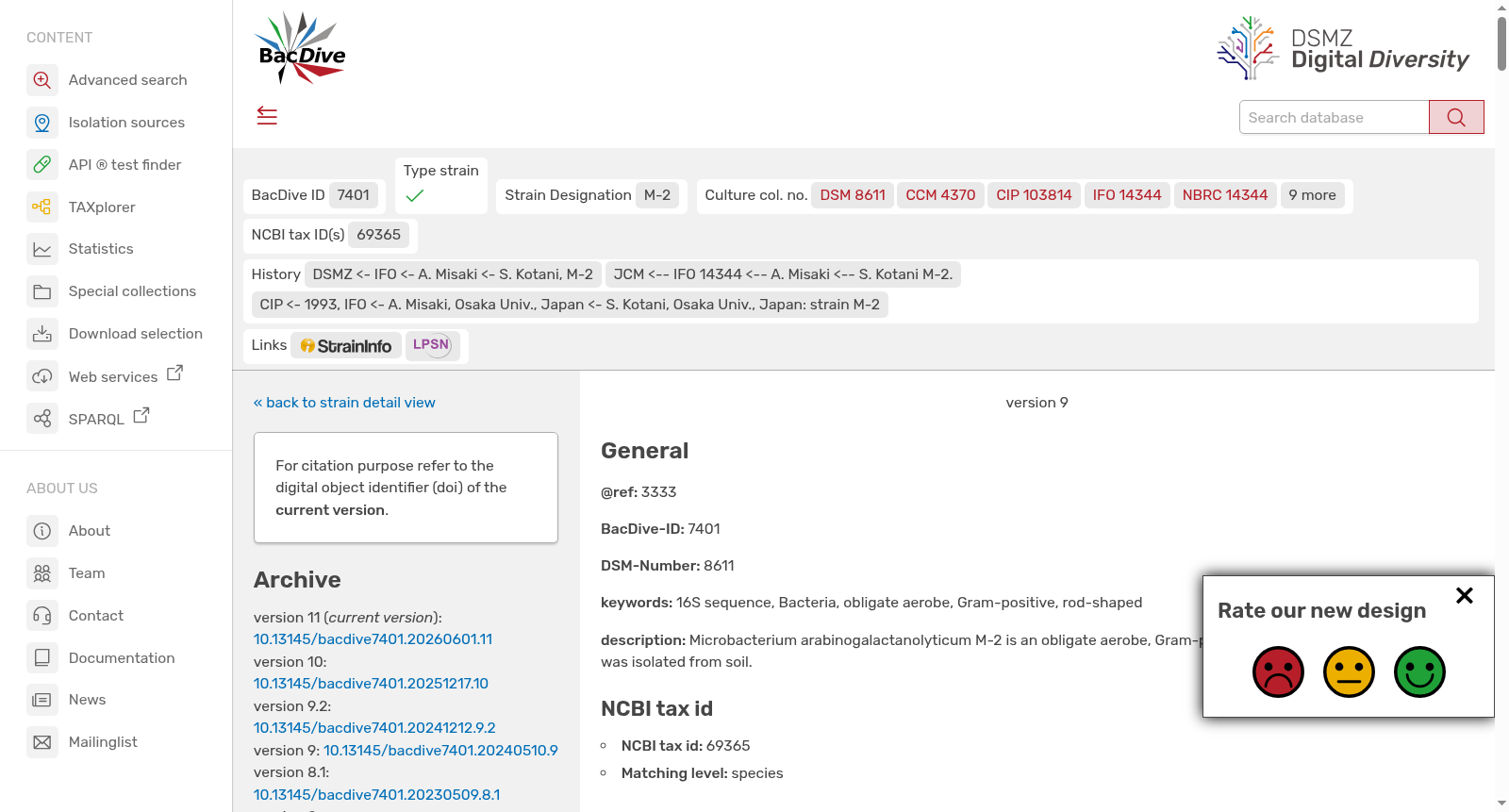Open NBRC 14344 culture collection link
Screen dimensions: 1509x812
[1225, 195]
